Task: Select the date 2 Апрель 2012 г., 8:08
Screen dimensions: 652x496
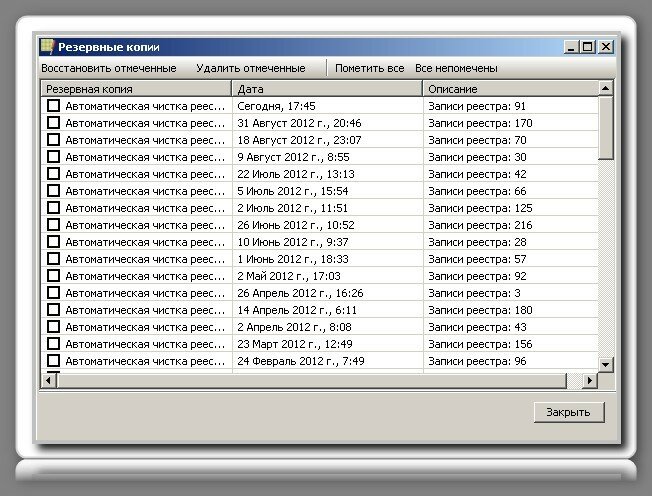Action: (x=294, y=327)
